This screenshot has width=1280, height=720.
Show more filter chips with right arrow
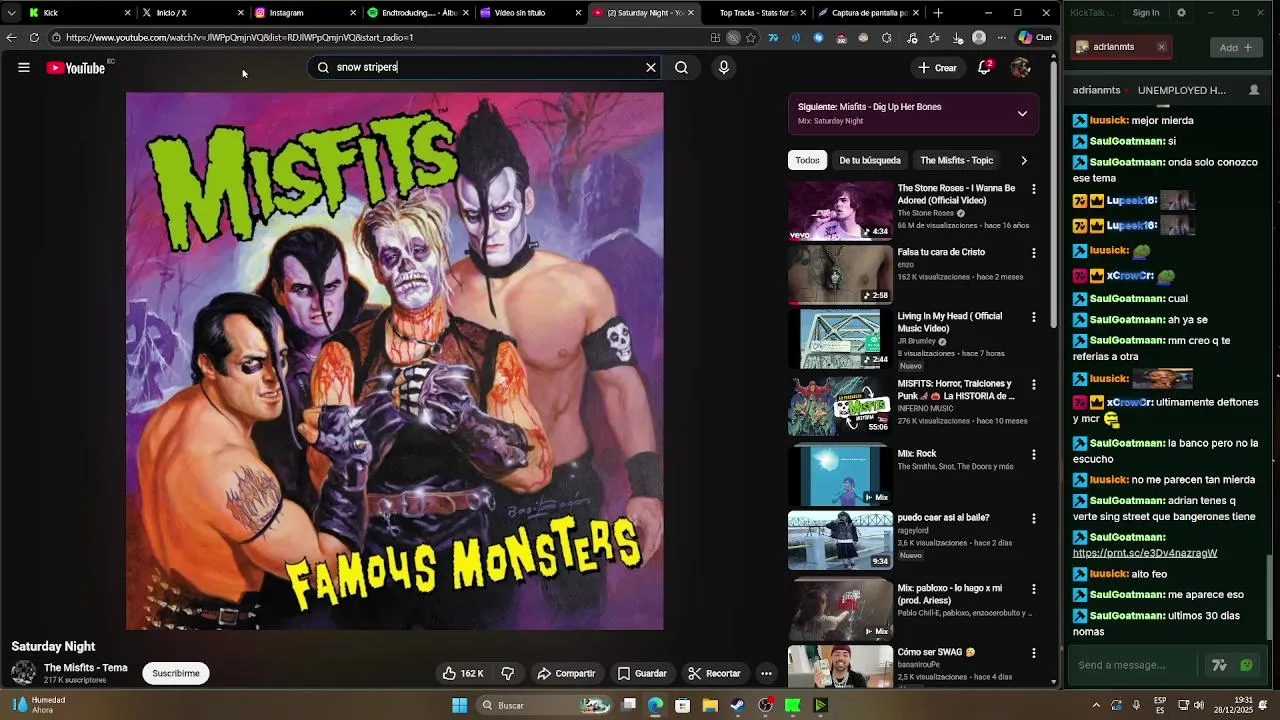click(1023, 160)
